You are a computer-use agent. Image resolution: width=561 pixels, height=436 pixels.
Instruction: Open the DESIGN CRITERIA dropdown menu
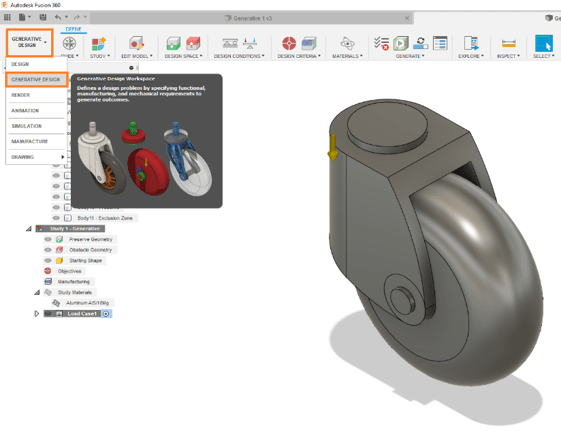pyautogui.click(x=299, y=56)
